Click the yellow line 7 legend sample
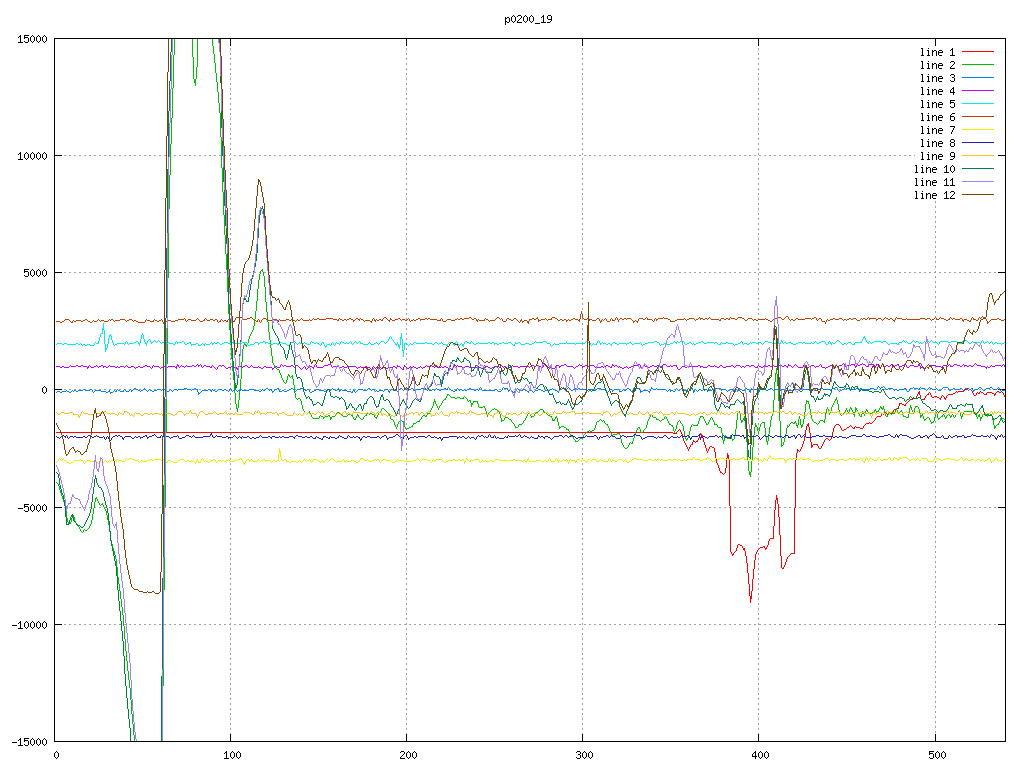The height and width of the screenshot is (768, 1024). (978, 130)
